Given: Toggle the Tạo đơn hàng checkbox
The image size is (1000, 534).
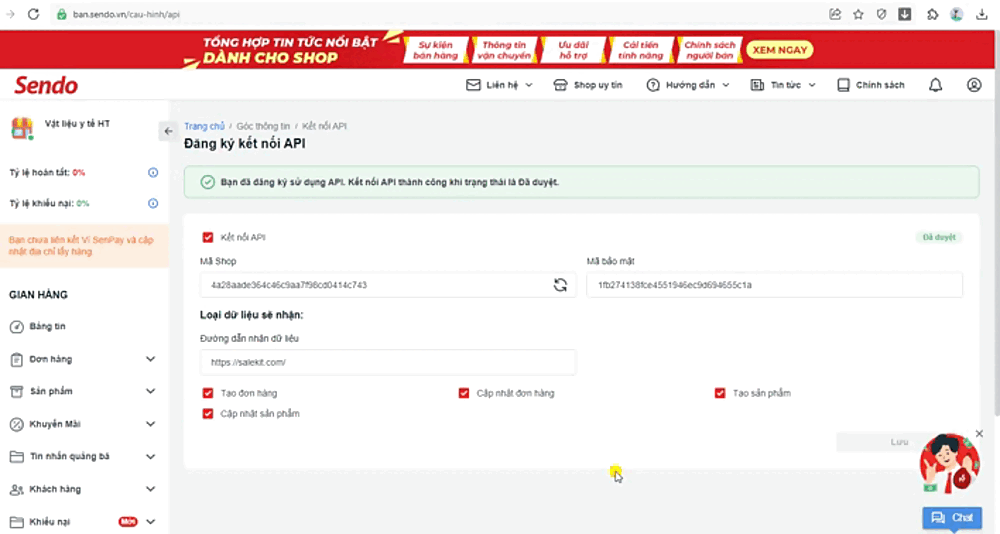Looking at the screenshot, I should 208,393.
